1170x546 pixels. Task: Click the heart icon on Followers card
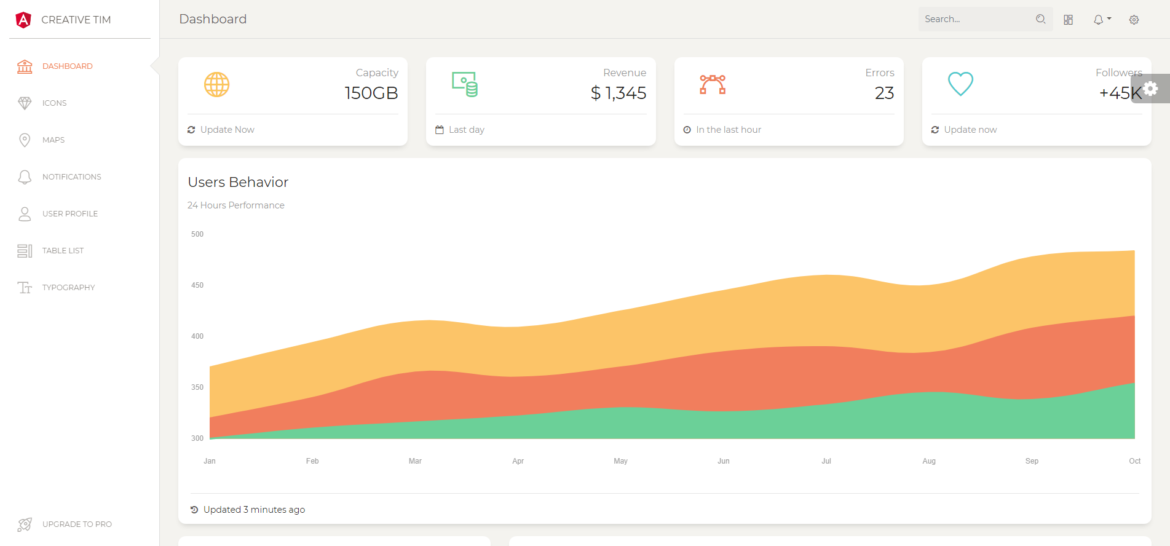click(x=960, y=84)
